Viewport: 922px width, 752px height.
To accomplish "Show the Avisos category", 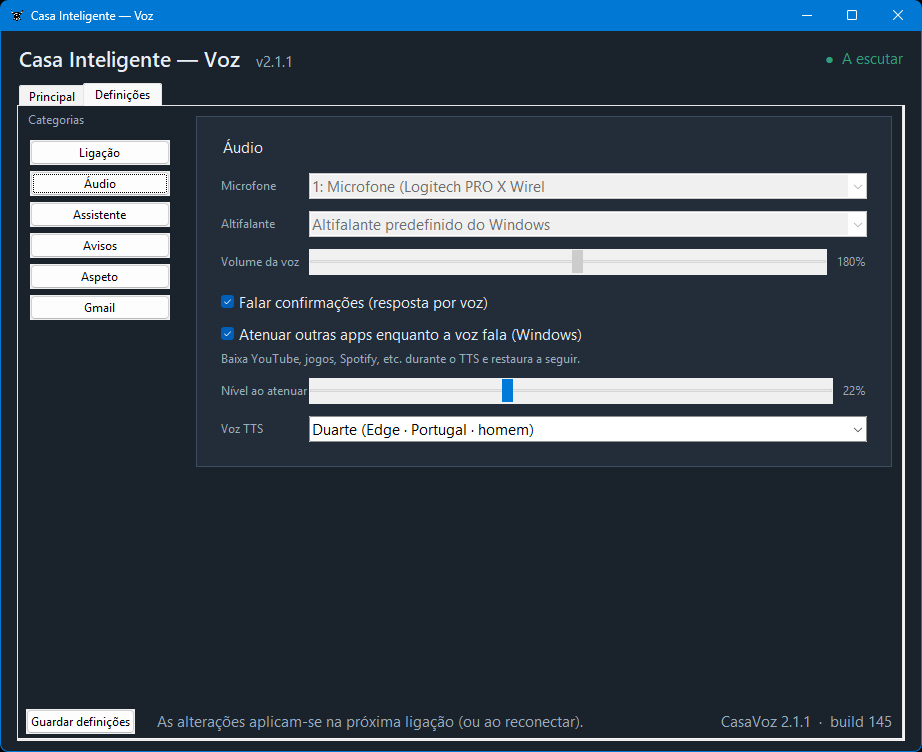I will point(100,246).
